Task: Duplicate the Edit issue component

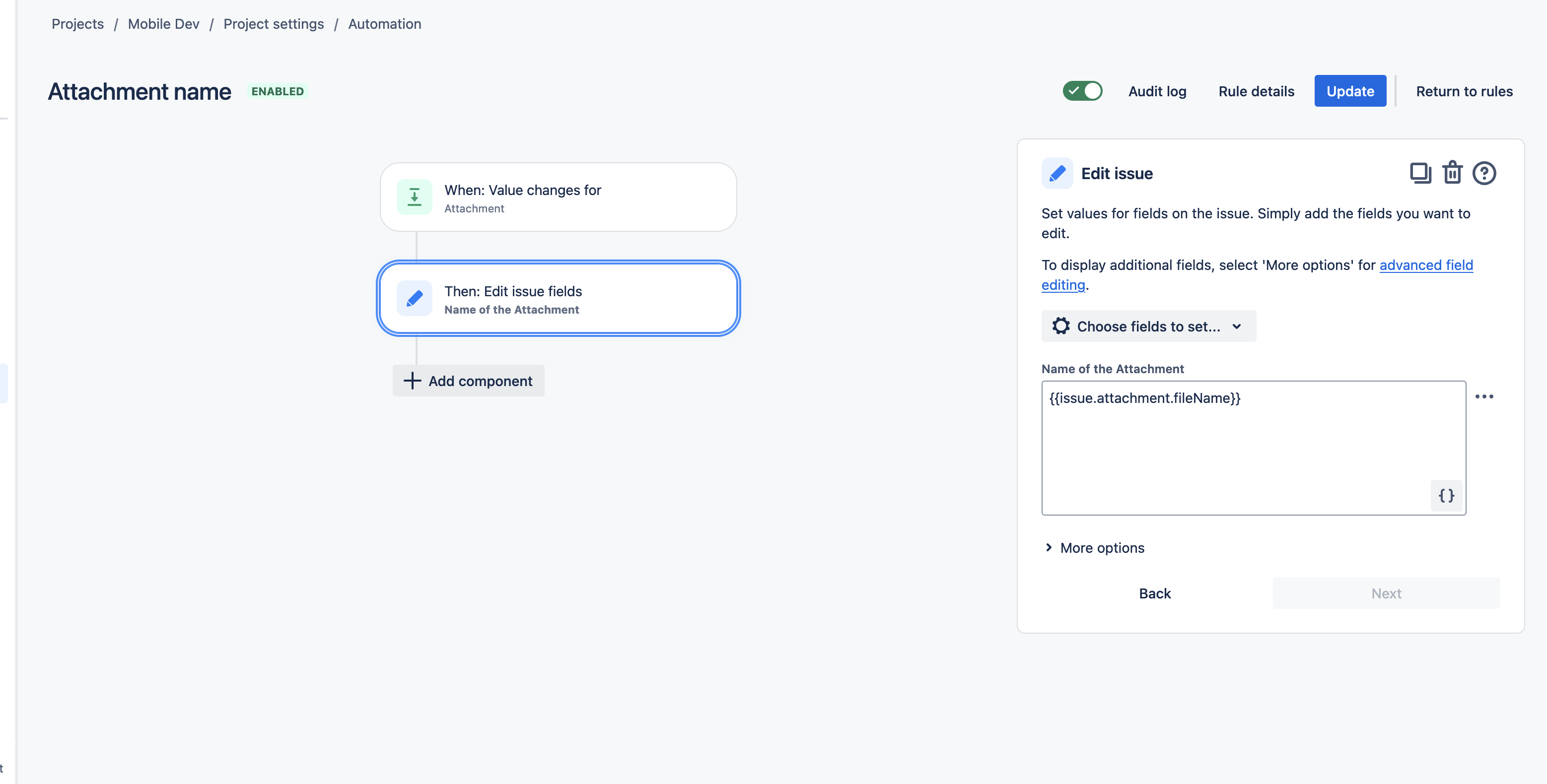Action: pos(1420,173)
